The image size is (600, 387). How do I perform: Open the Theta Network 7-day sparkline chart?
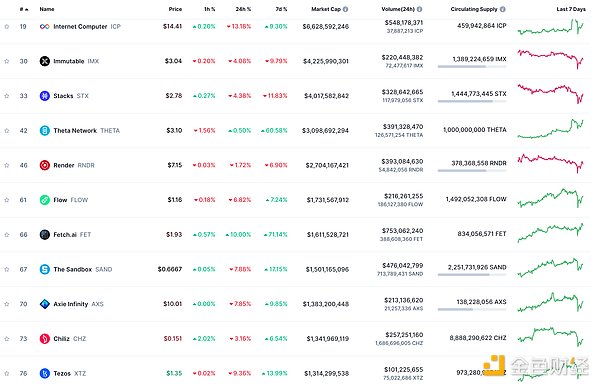pos(551,129)
